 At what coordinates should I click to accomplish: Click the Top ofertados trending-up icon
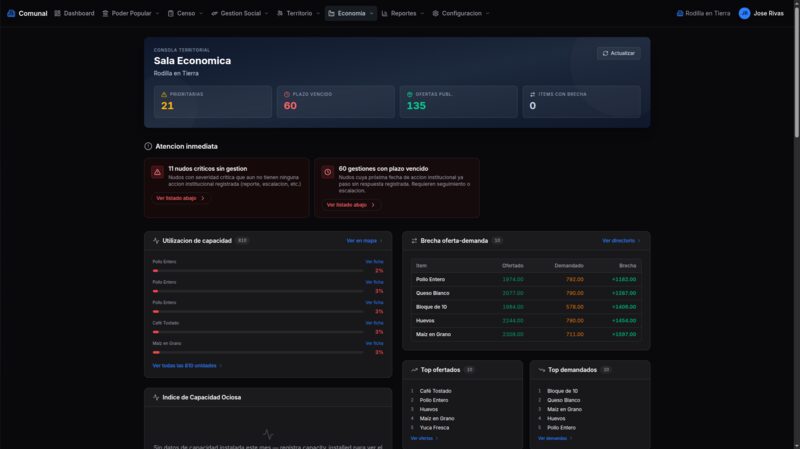click(414, 370)
